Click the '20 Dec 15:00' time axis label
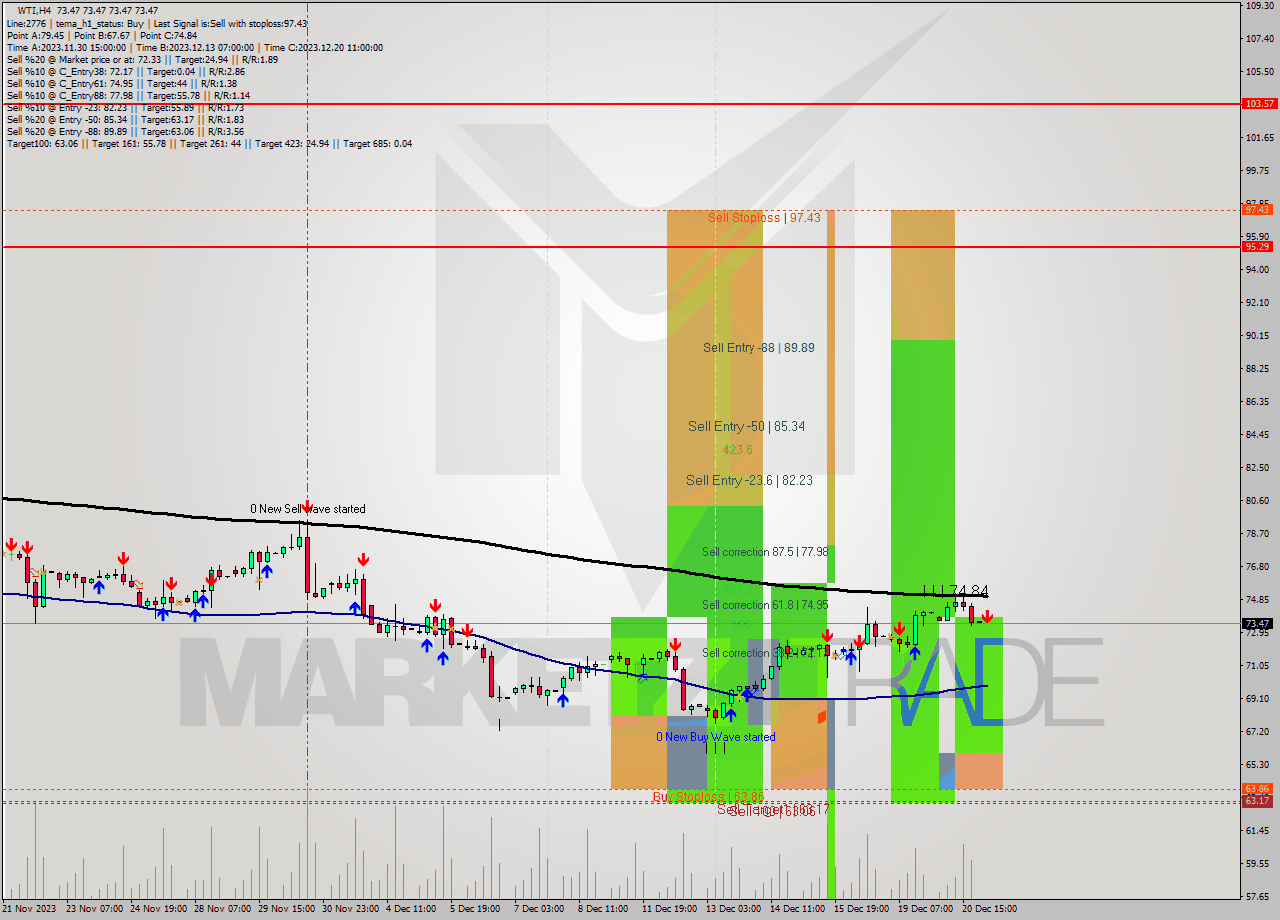Viewport: 1280px width, 920px height. 989,908
